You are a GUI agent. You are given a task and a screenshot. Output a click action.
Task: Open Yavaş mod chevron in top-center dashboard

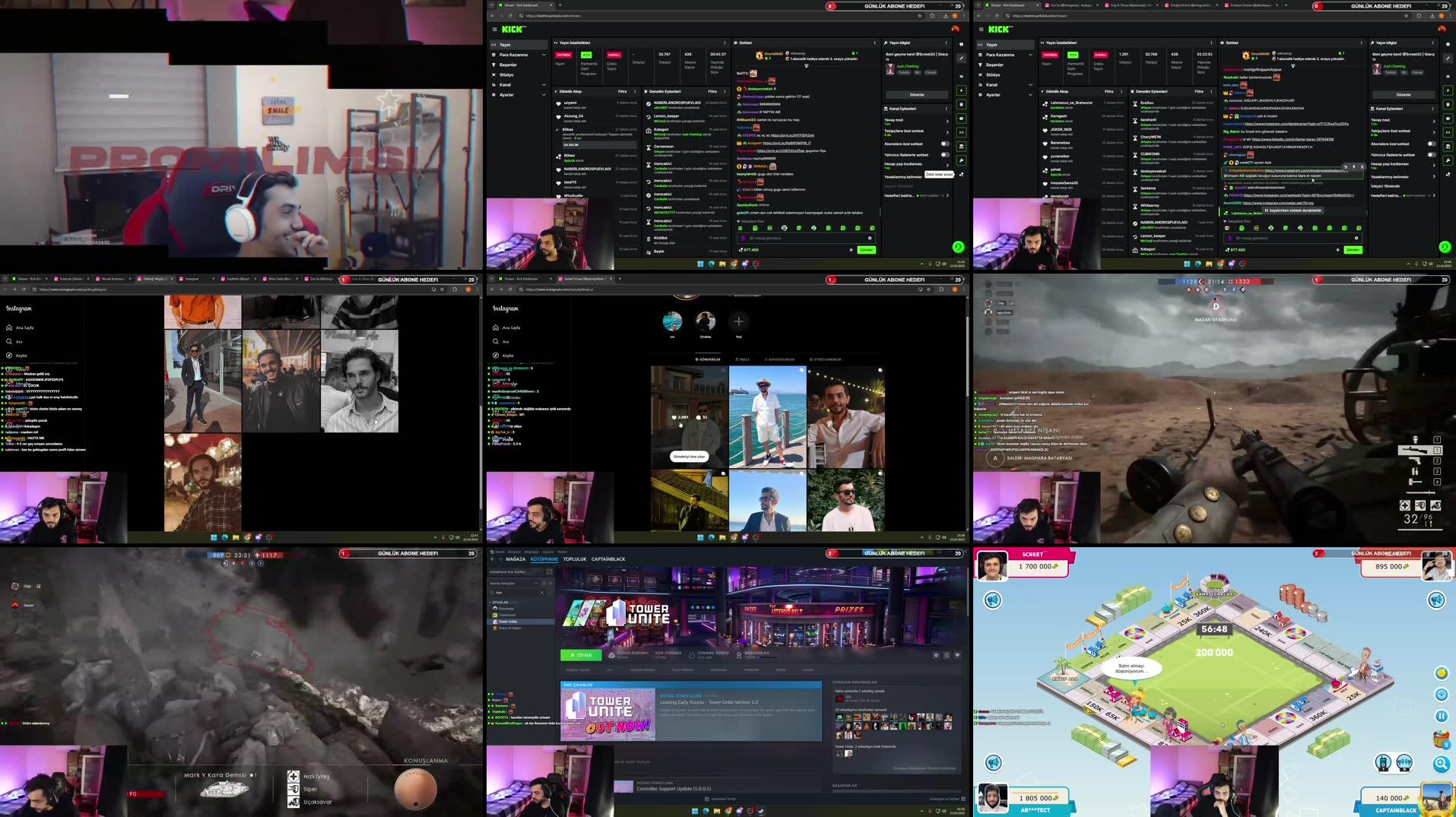tap(947, 121)
